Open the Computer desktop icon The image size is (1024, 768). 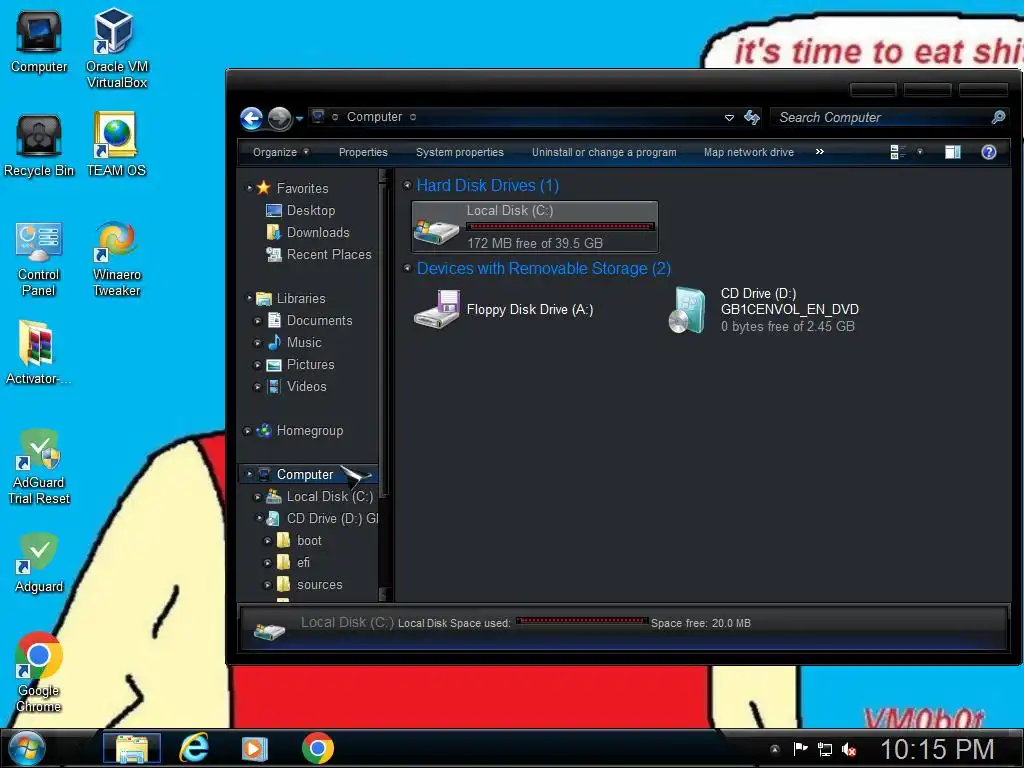click(x=39, y=42)
